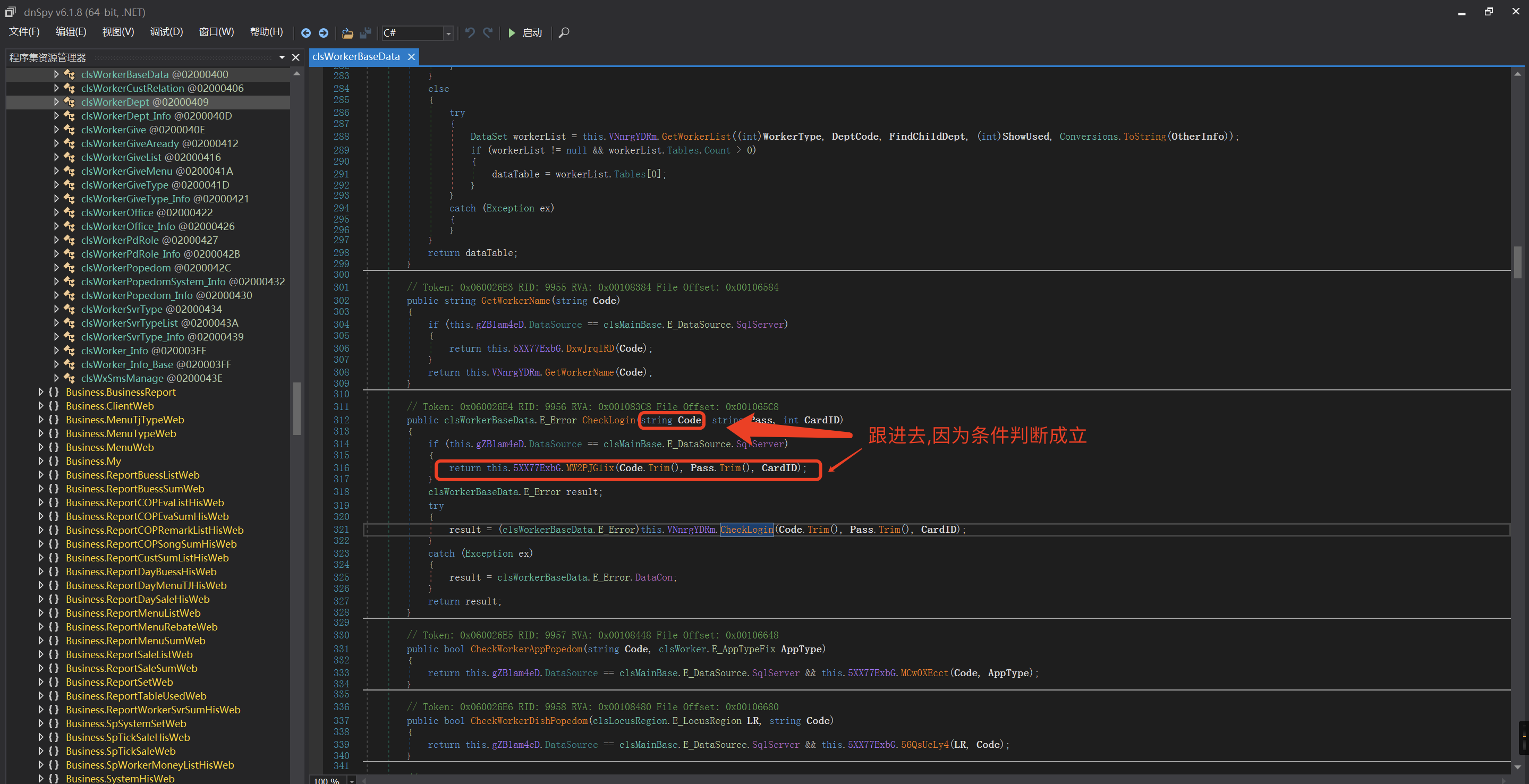Expand Business.ClientWeb namespace node
This screenshot has width=1529, height=784.
coord(41,406)
